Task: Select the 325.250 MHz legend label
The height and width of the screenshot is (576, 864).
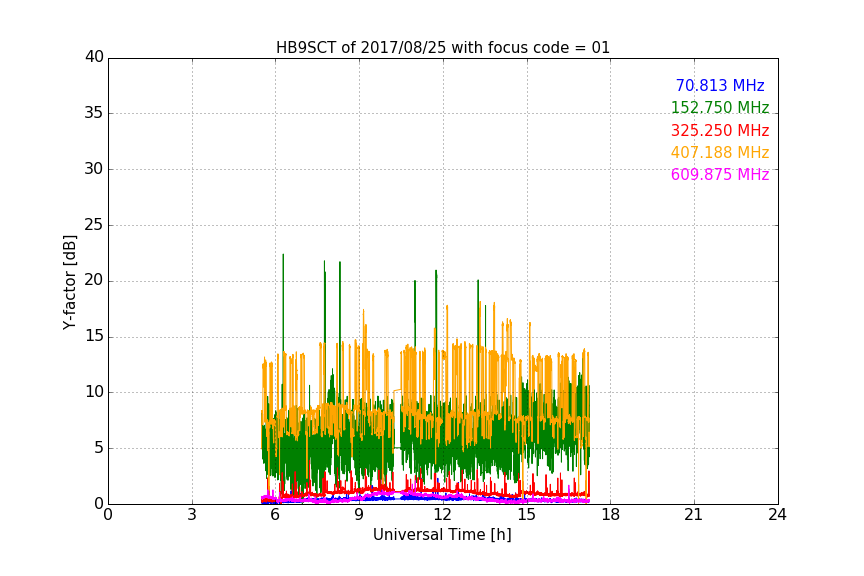Action: pos(720,131)
